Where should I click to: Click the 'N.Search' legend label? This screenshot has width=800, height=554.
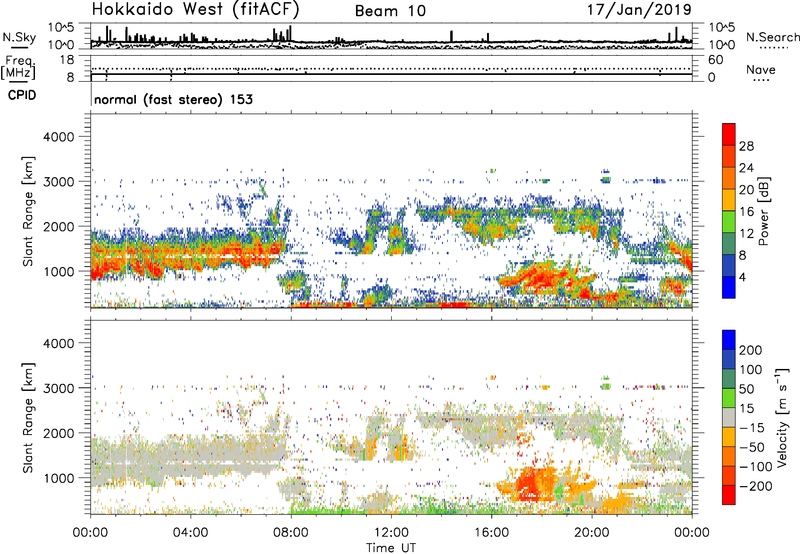point(772,37)
